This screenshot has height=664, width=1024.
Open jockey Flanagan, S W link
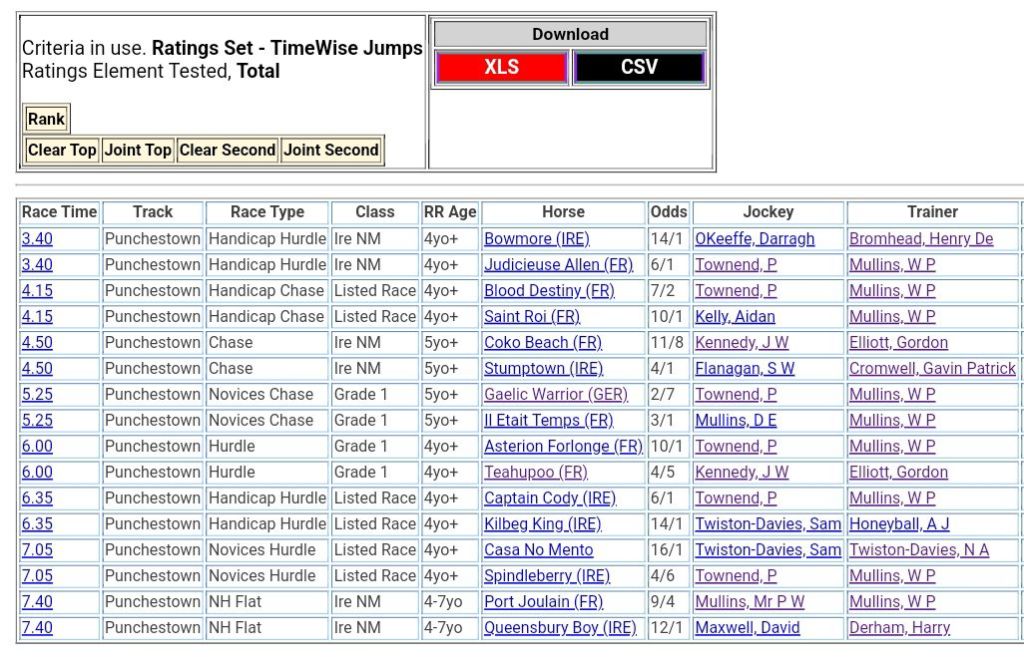coord(745,369)
